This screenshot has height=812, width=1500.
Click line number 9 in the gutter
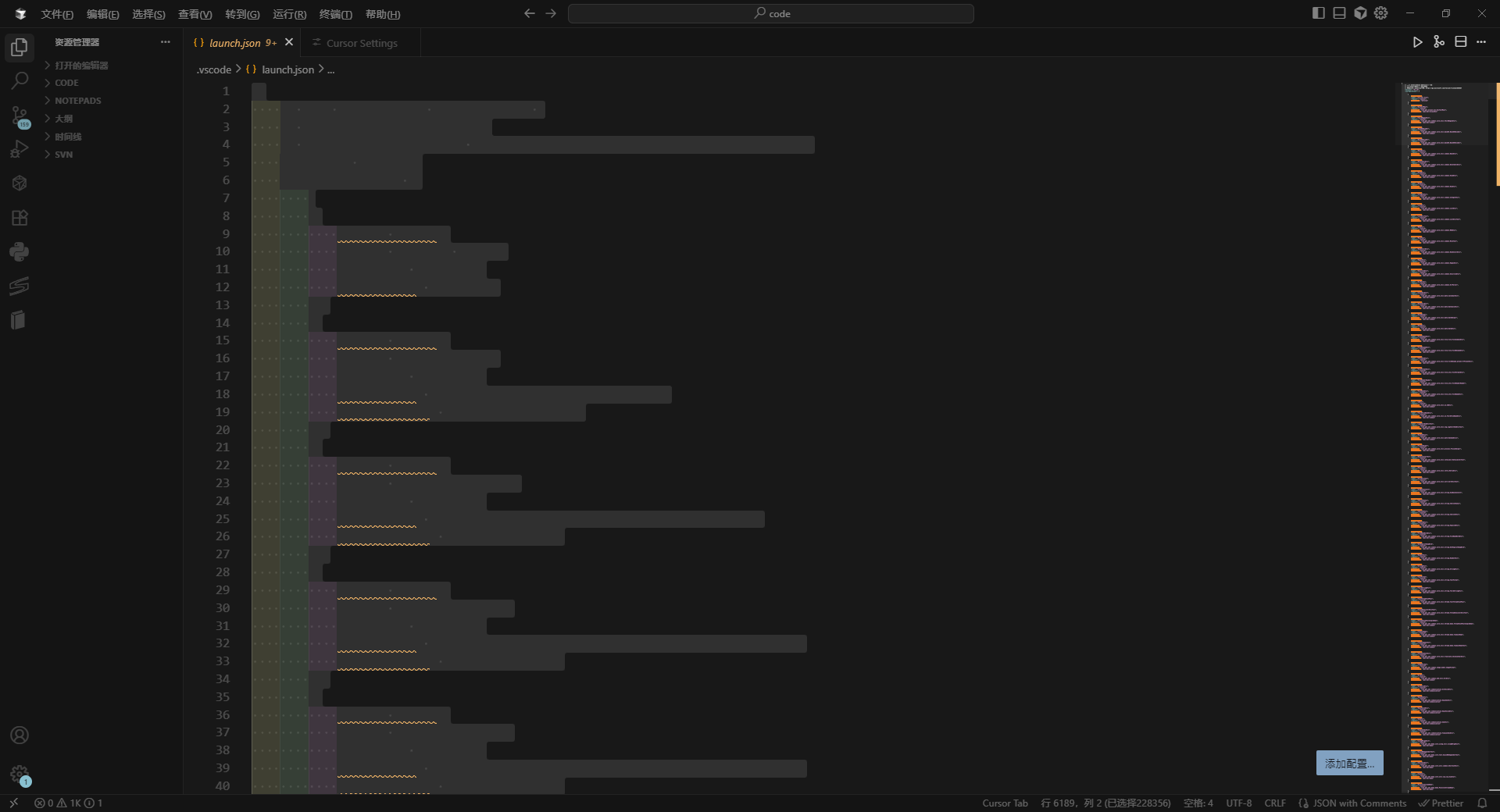click(x=226, y=233)
